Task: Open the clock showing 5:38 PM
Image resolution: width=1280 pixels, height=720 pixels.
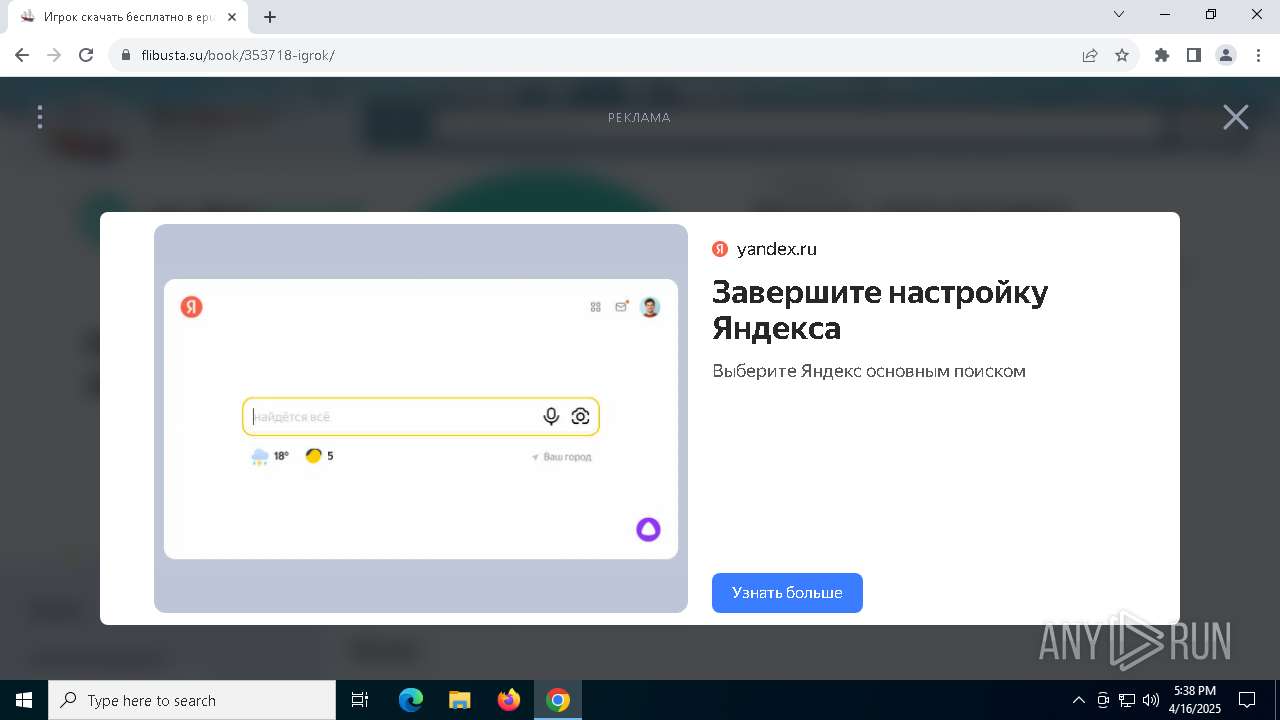Action: tap(1195, 700)
